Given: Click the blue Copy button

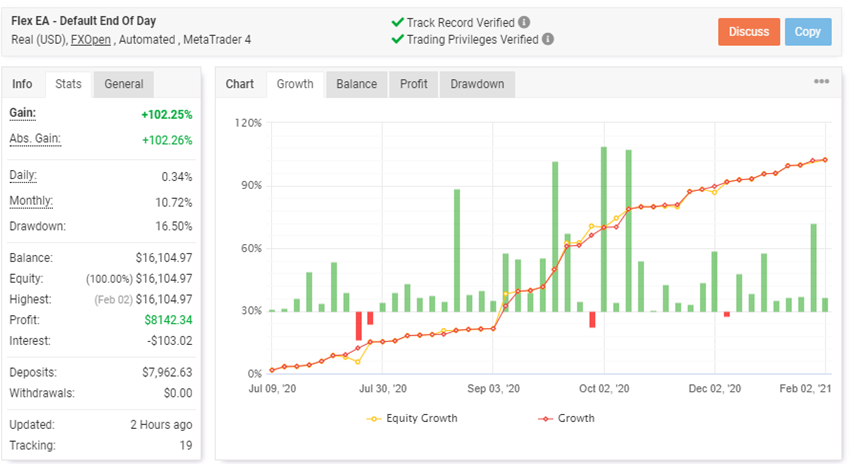Looking at the screenshot, I should 808,32.
